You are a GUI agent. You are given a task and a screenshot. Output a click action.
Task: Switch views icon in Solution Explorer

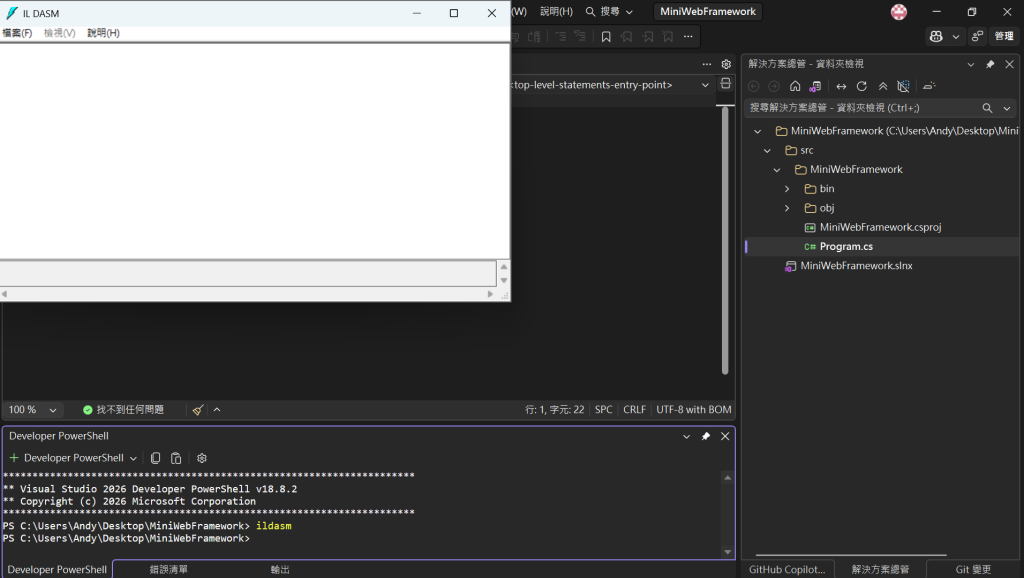[815, 86]
